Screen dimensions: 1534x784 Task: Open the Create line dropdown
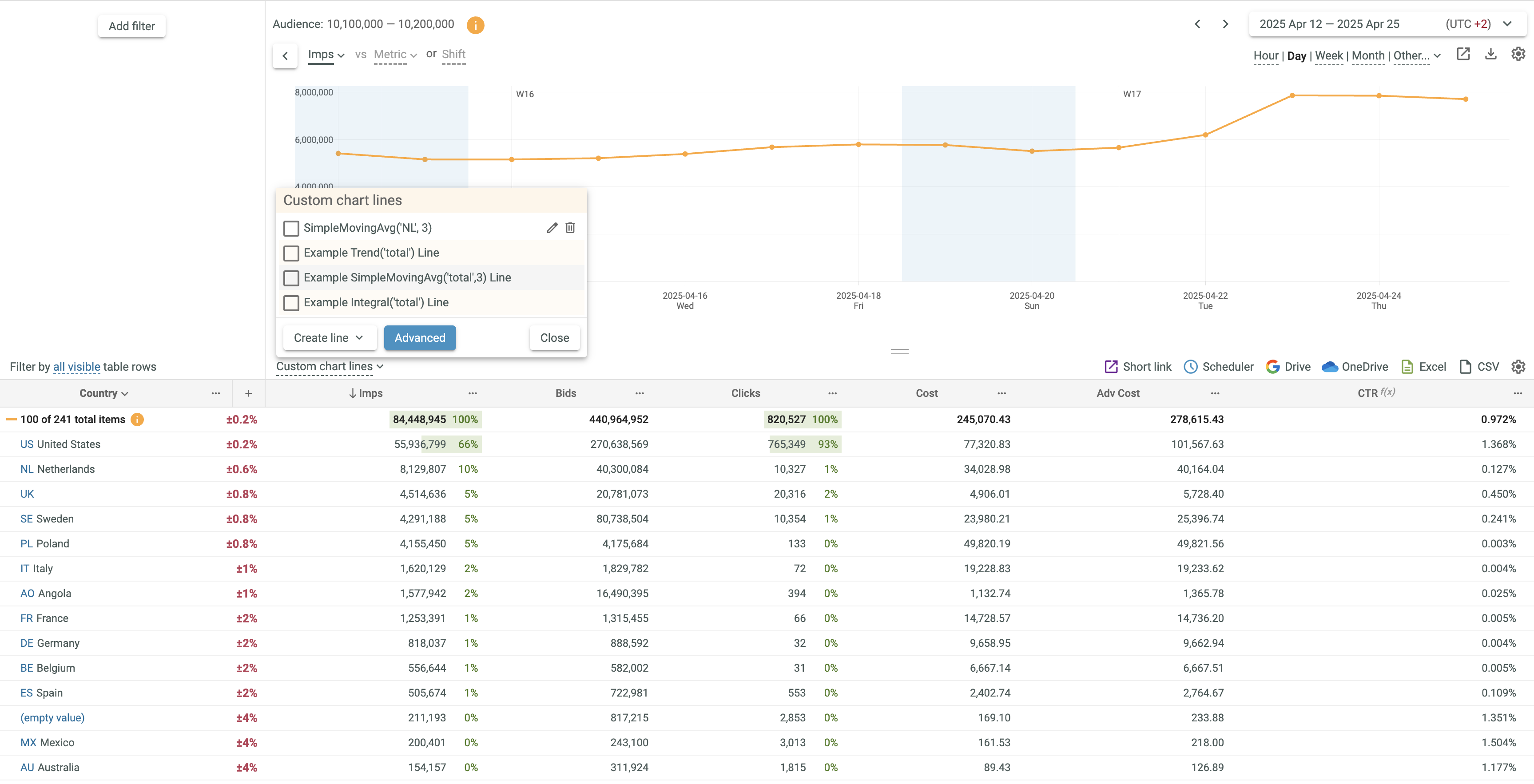pos(329,337)
